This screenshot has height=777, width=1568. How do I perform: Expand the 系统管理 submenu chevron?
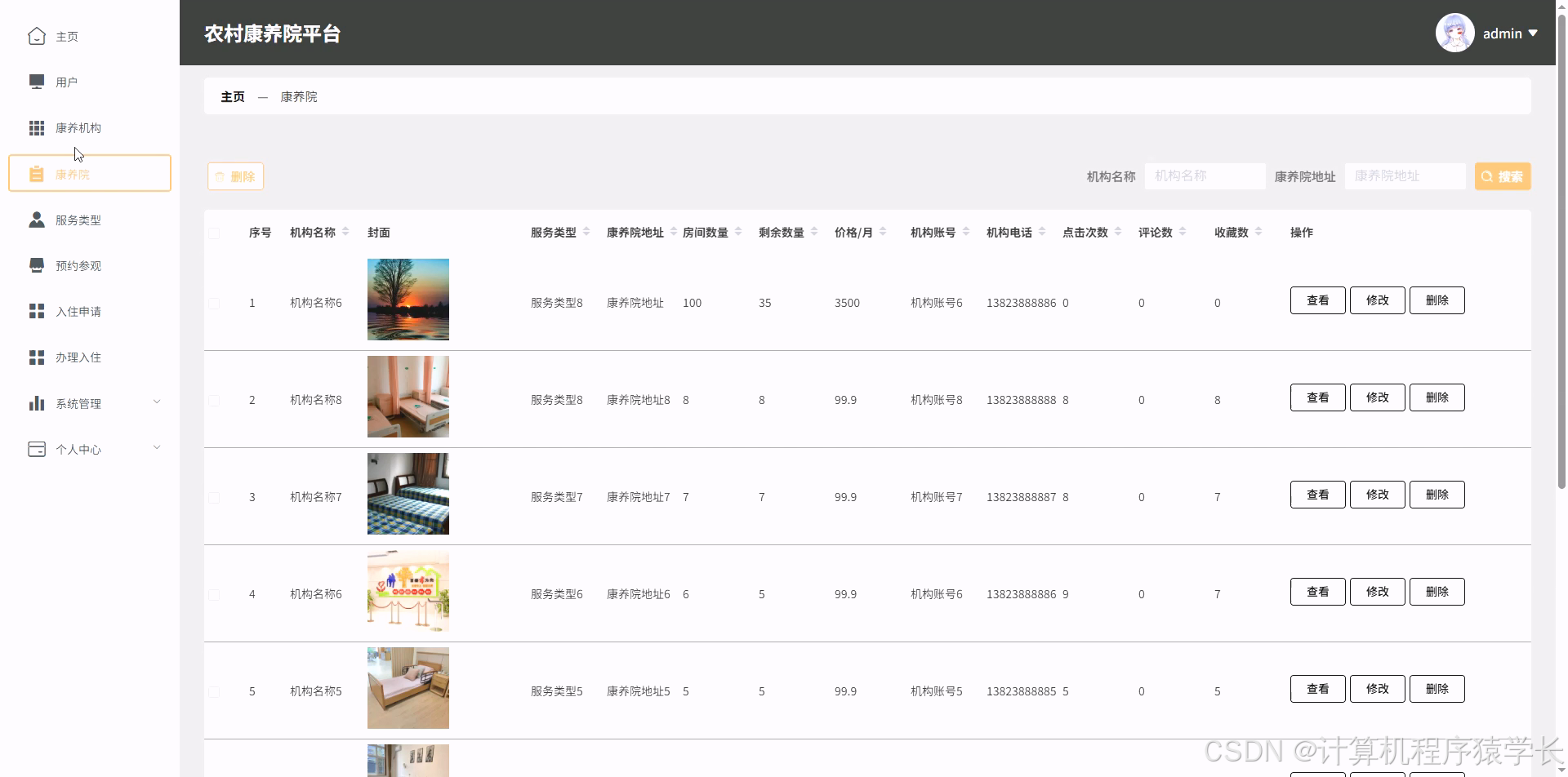157,402
